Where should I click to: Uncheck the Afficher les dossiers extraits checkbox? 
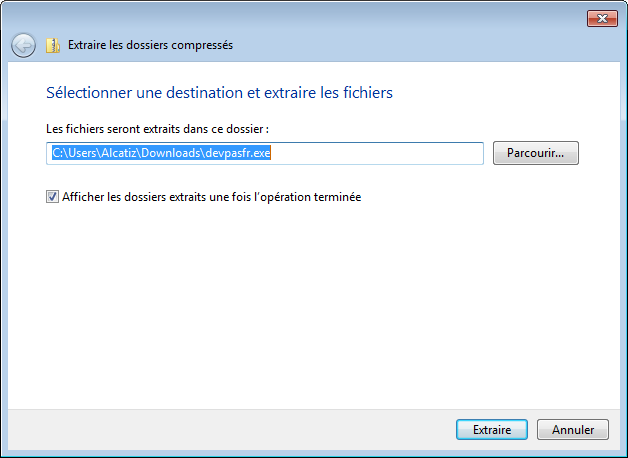[52, 198]
